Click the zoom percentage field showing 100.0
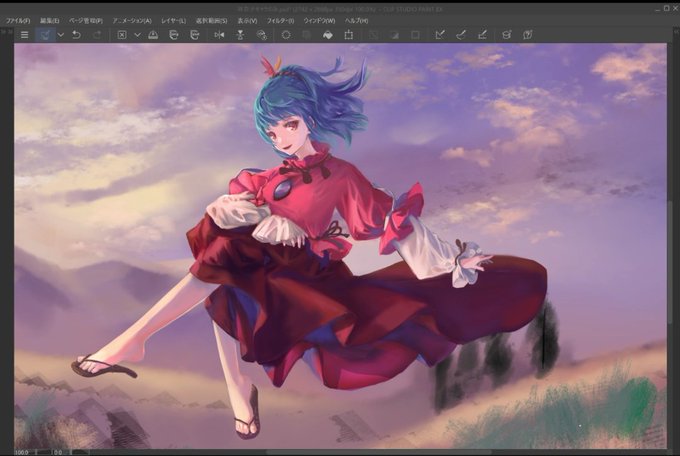Viewport: 680px width, 456px height. pos(21,452)
